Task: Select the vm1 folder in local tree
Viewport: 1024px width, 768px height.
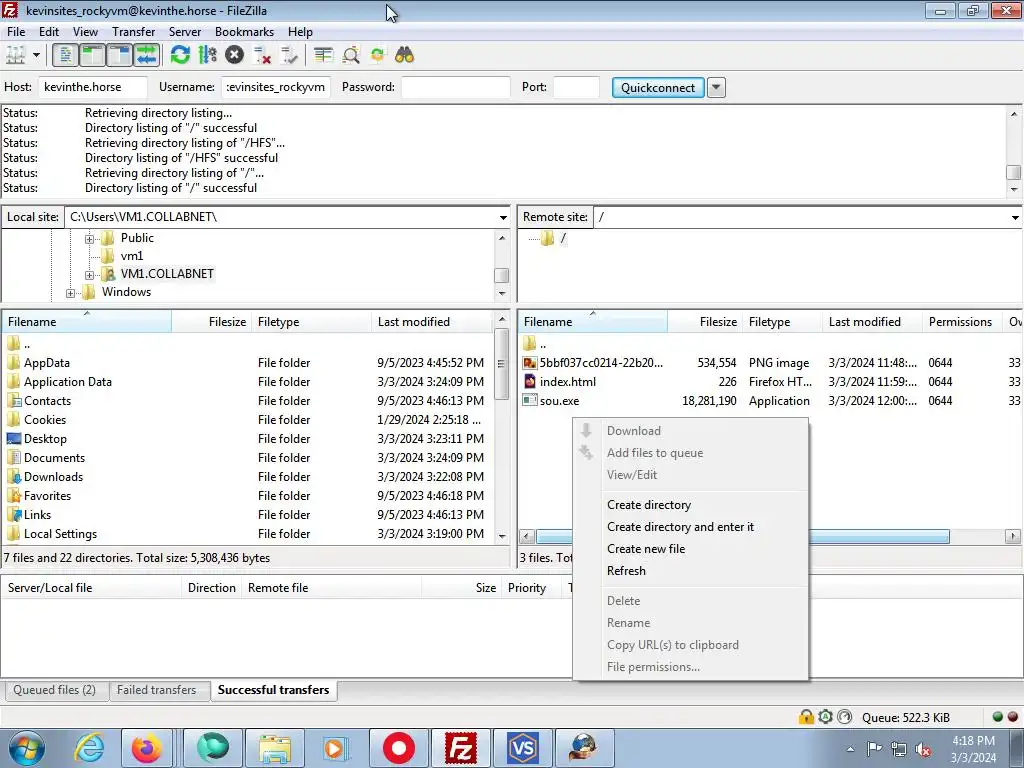Action: coord(131,256)
